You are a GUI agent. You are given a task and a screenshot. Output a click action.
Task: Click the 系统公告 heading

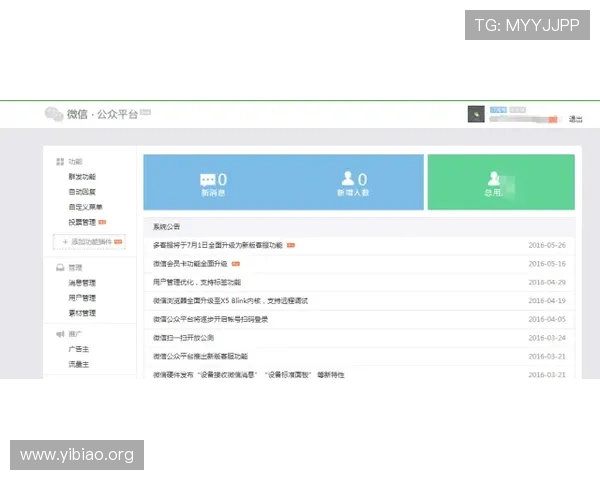coord(166,227)
